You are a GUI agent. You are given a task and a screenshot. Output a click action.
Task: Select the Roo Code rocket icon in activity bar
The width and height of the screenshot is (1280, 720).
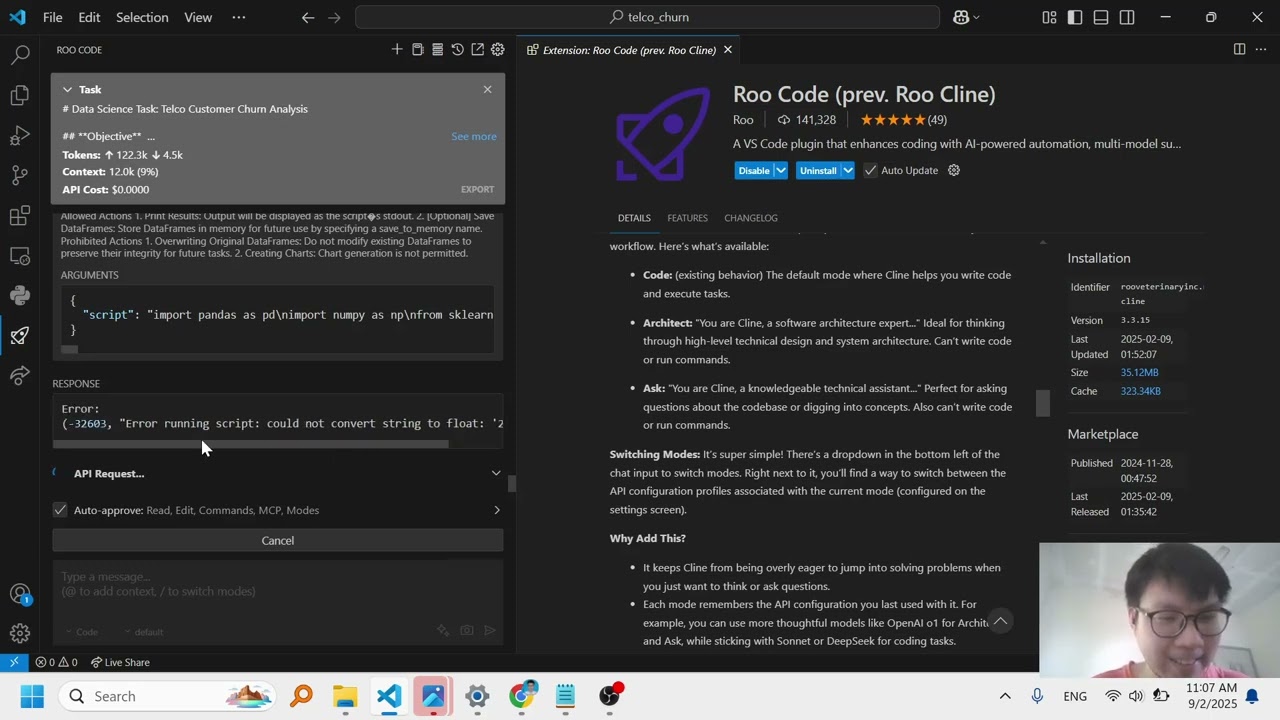point(20,336)
